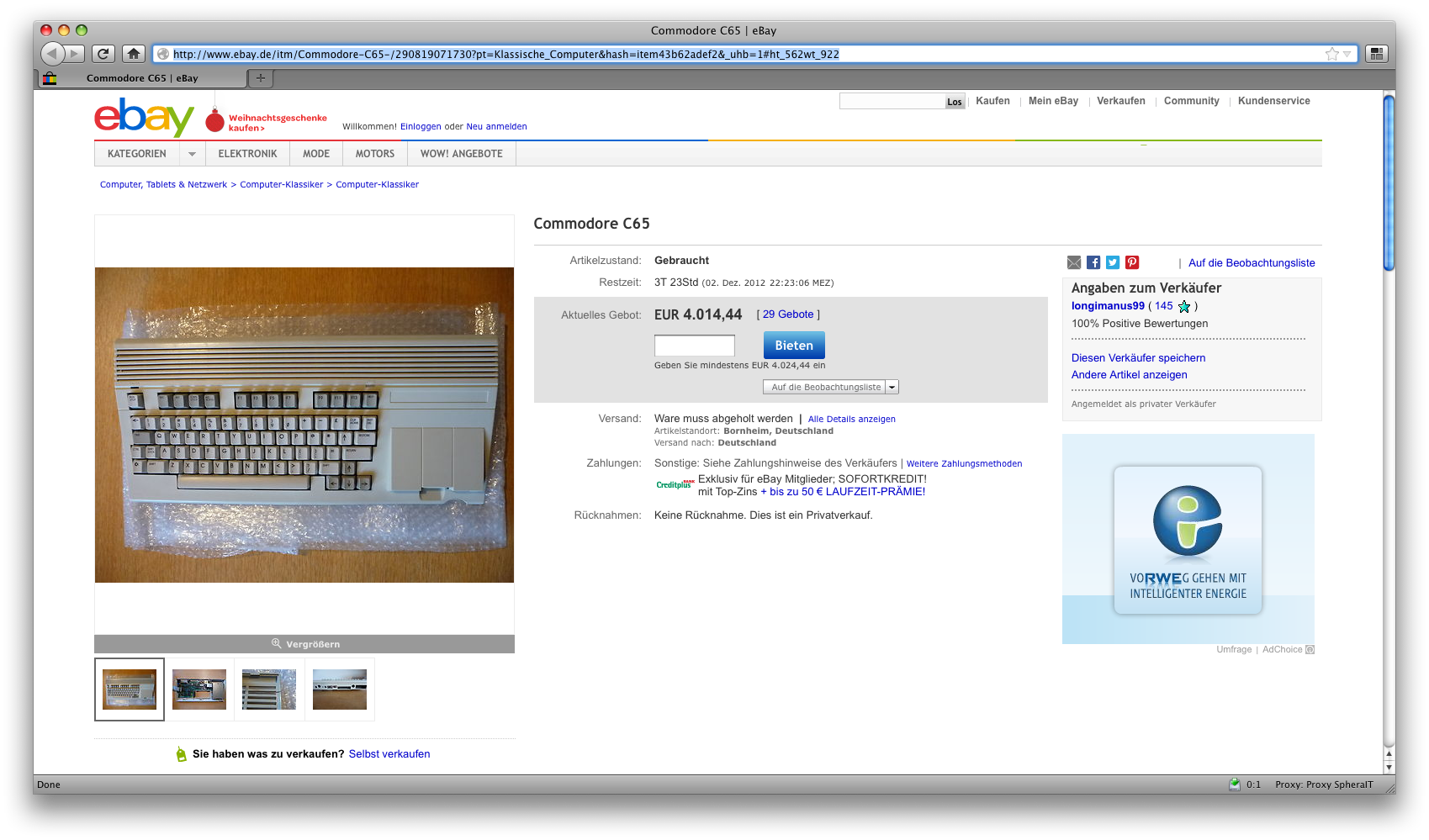Select the fourth thumbnail showing rear ports
This screenshot has width=1429, height=840.
[x=340, y=689]
